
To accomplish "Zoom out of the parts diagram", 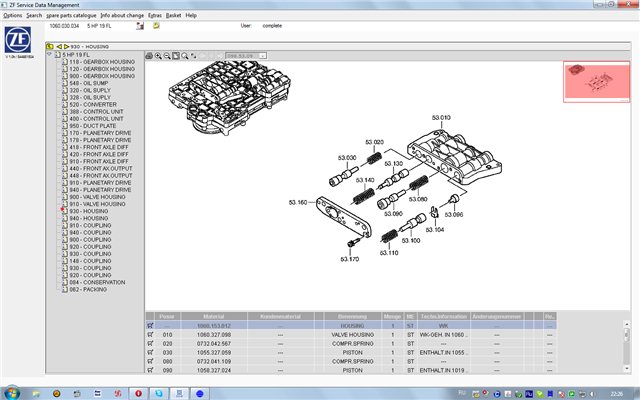I will pos(167,56).
